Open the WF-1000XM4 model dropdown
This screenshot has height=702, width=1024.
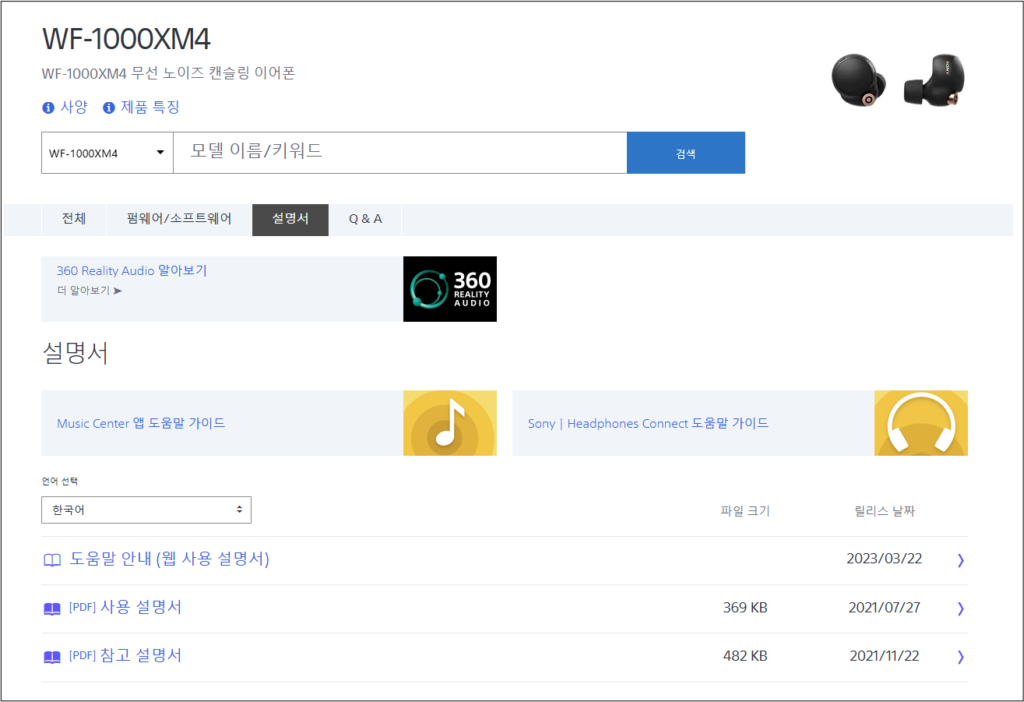click(107, 153)
